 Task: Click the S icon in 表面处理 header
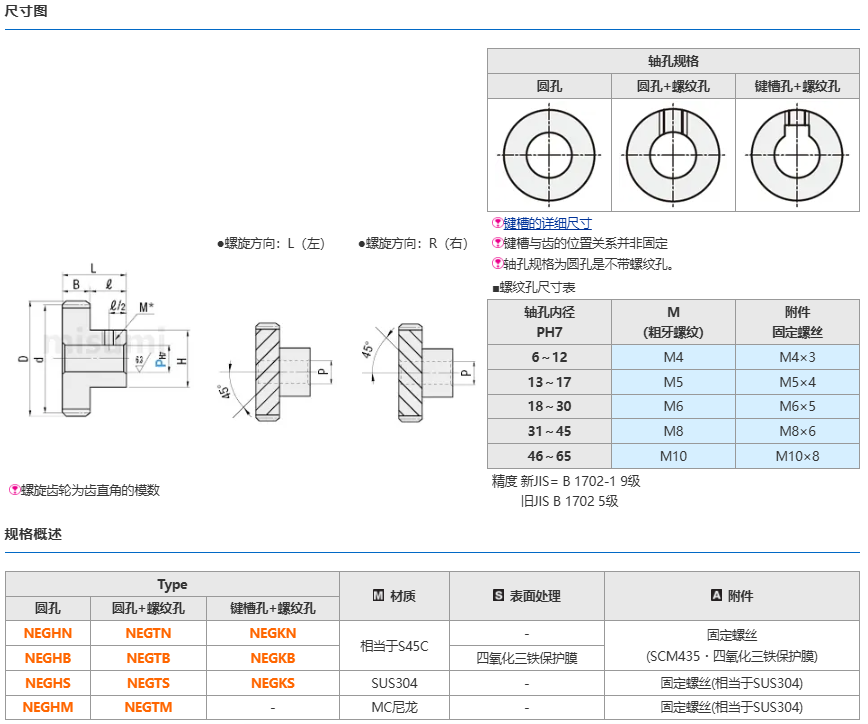click(498, 596)
